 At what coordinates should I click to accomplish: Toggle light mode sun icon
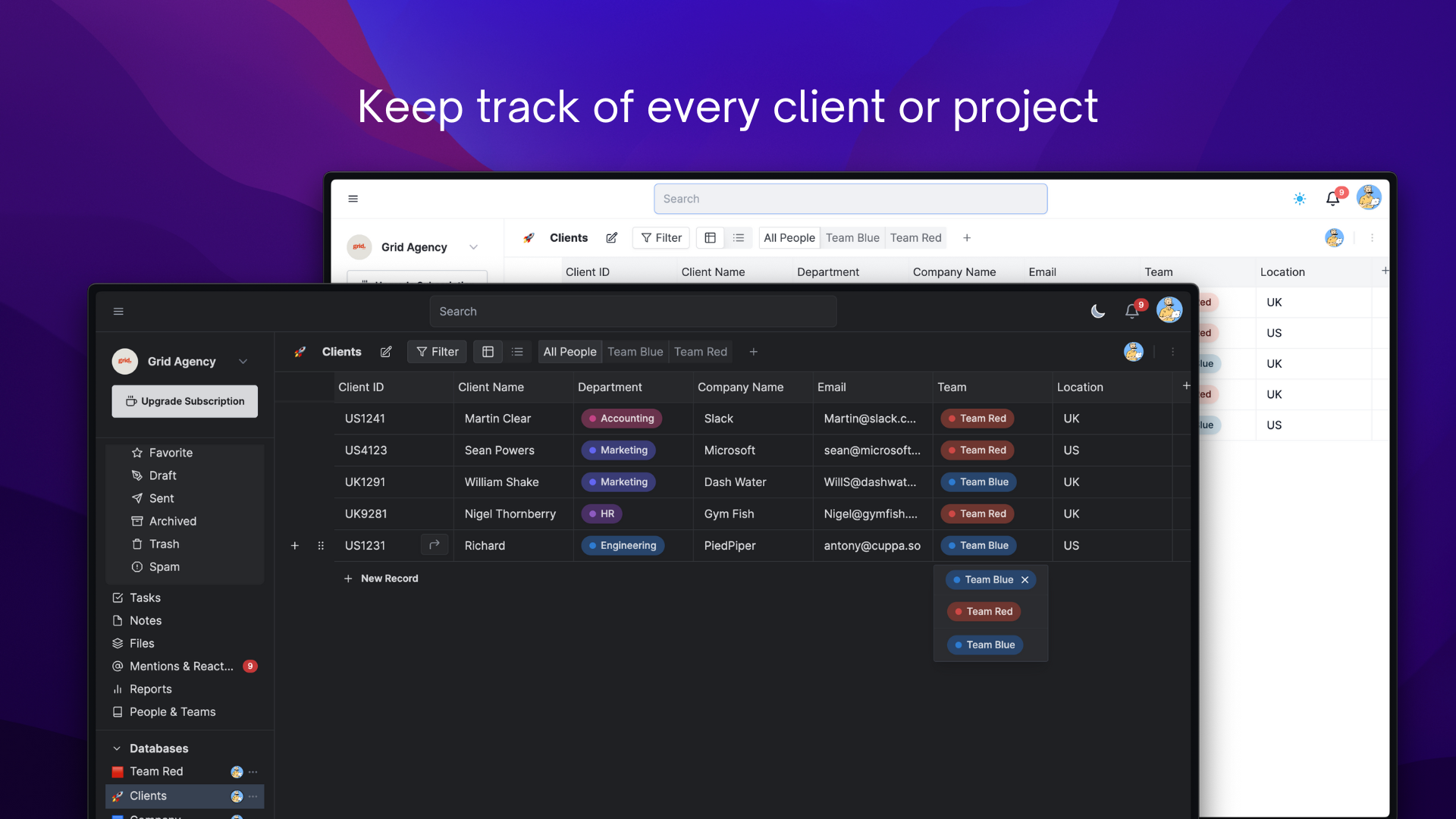pyautogui.click(x=1299, y=199)
